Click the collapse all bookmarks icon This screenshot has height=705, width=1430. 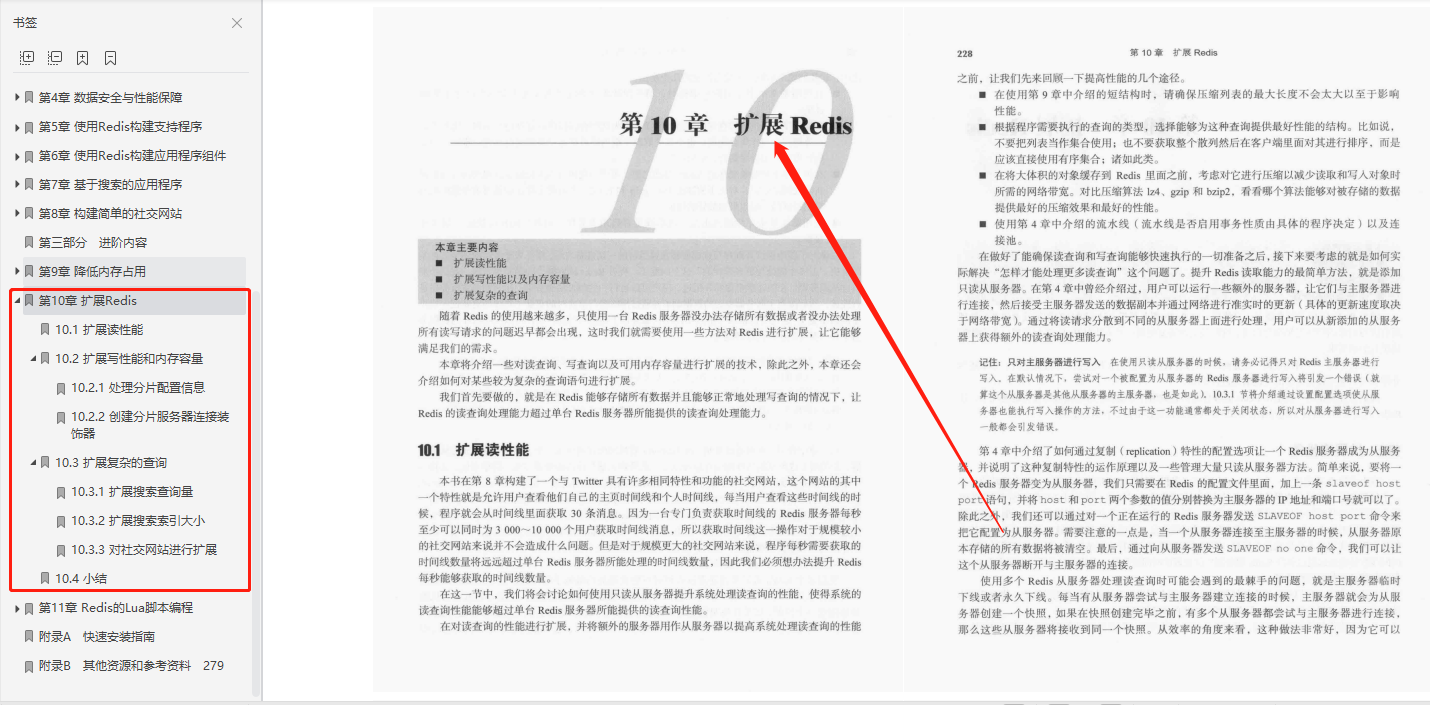pyautogui.click(x=55, y=58)
